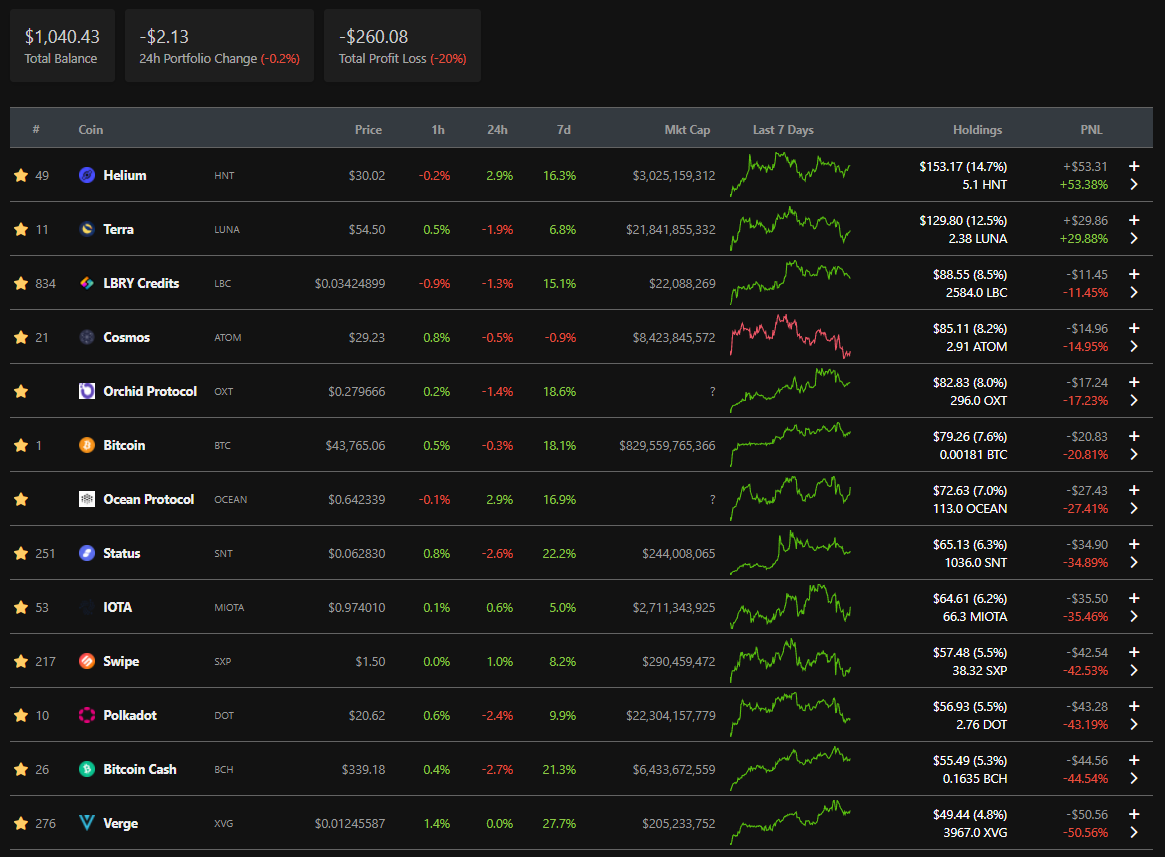
Task: Click the Swipe coin logo icon
Action: [x=87, y=661]
